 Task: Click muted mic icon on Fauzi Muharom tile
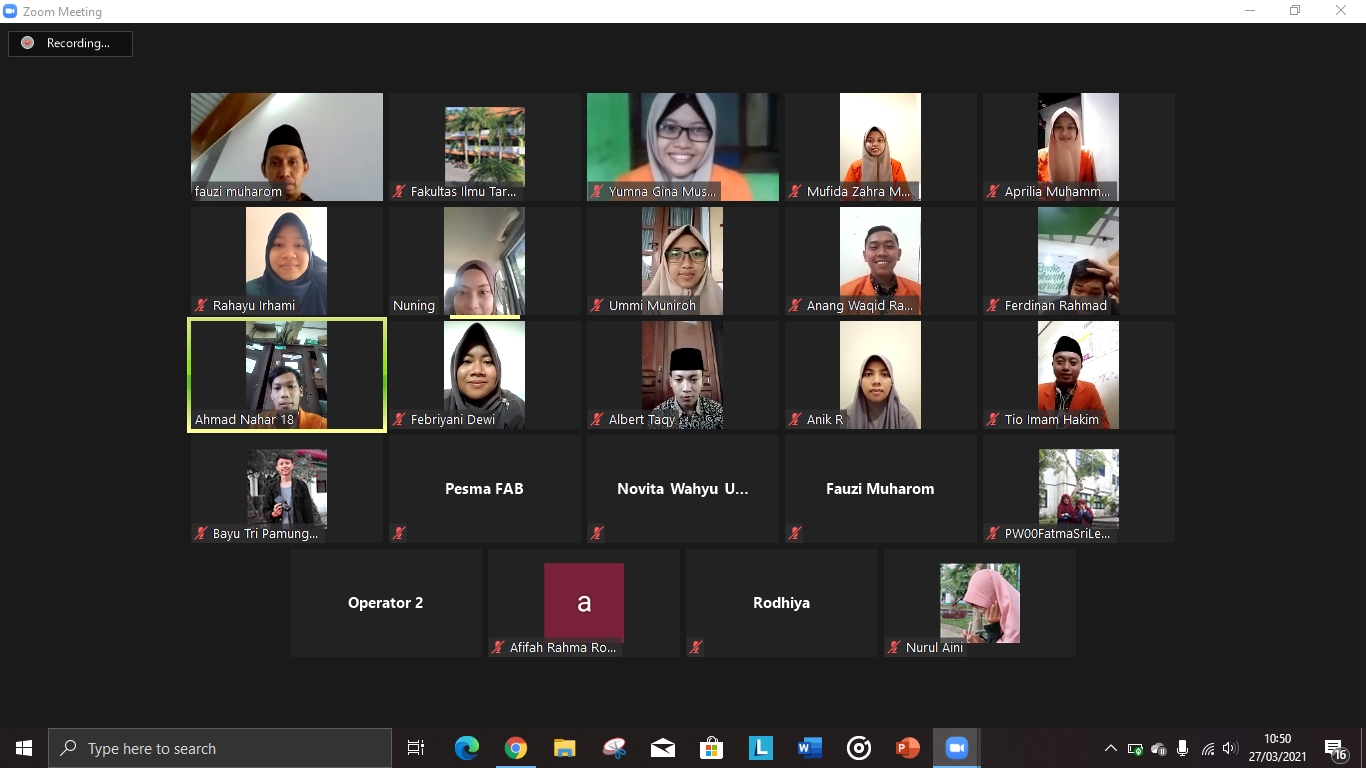pyautogui.click(x=795, y=533)
